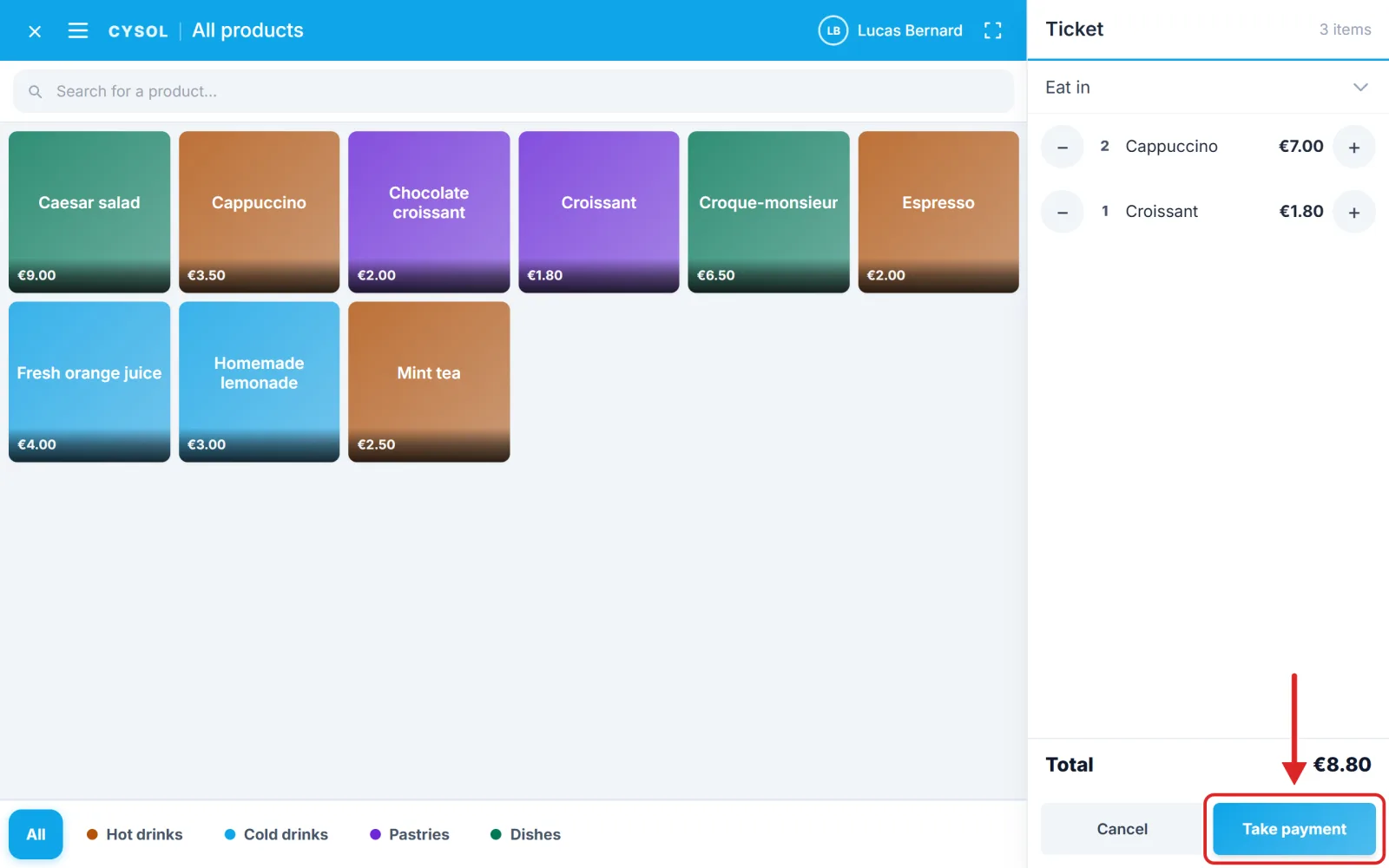Screen dimensions: 1389x868
Task: Show Dishes category products
Action: click(525, 834)
